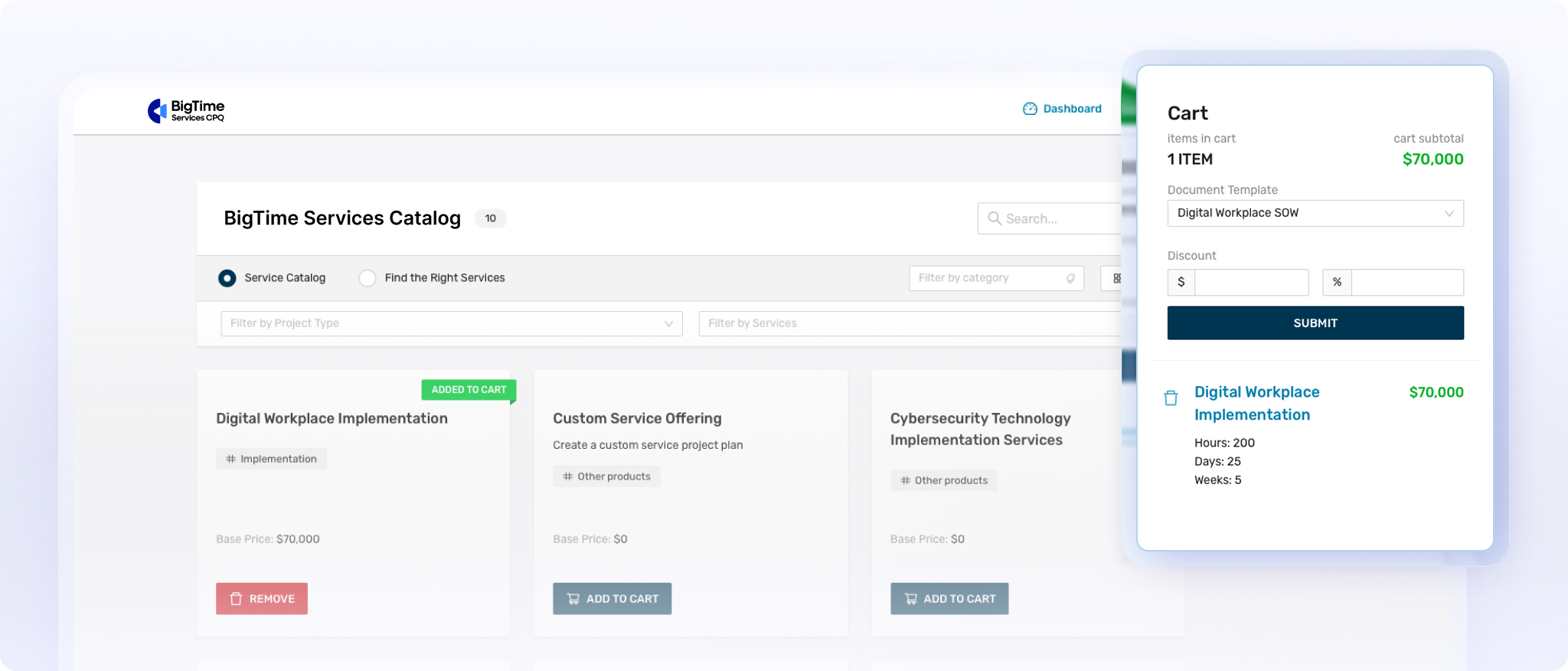Click the cart subtotal $70,000 value

click(1432, 159)
